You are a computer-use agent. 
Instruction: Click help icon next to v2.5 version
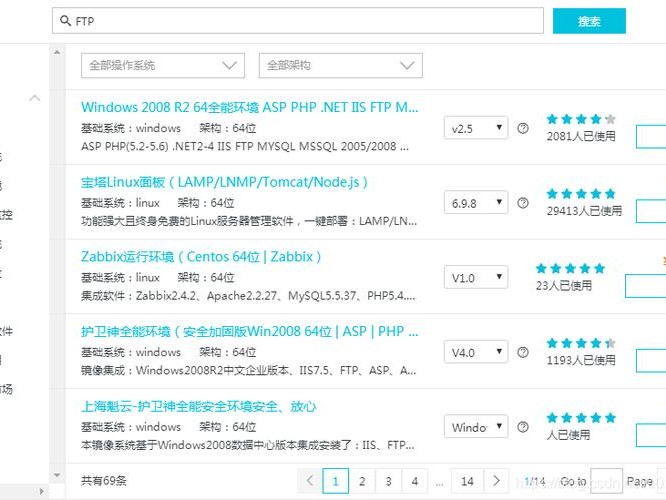coord(523,128)
